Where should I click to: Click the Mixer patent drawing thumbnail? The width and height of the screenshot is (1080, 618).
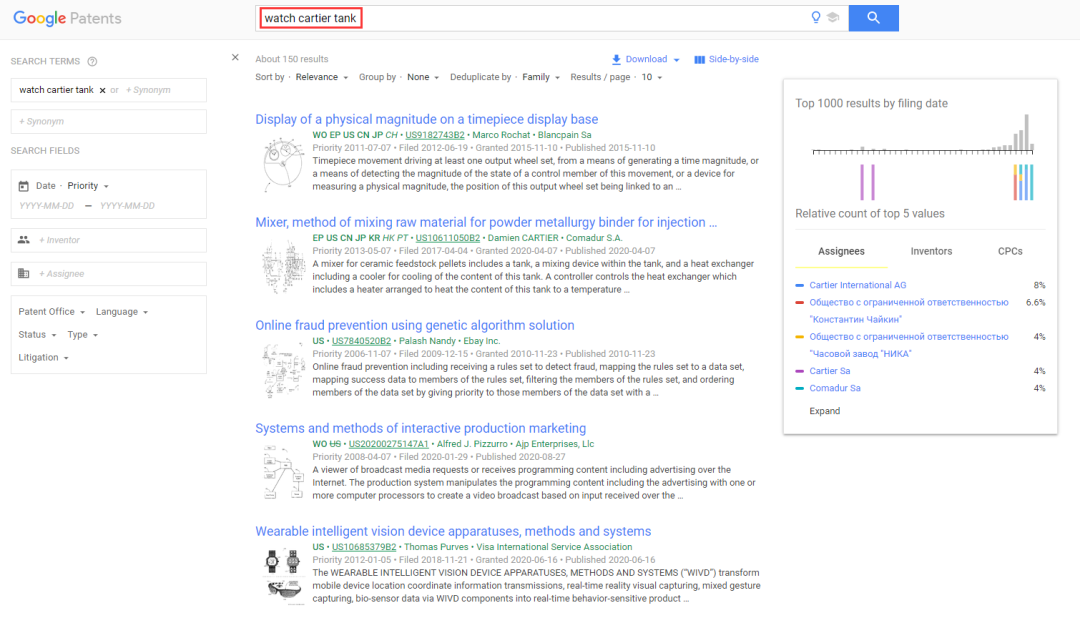point(283,267)
